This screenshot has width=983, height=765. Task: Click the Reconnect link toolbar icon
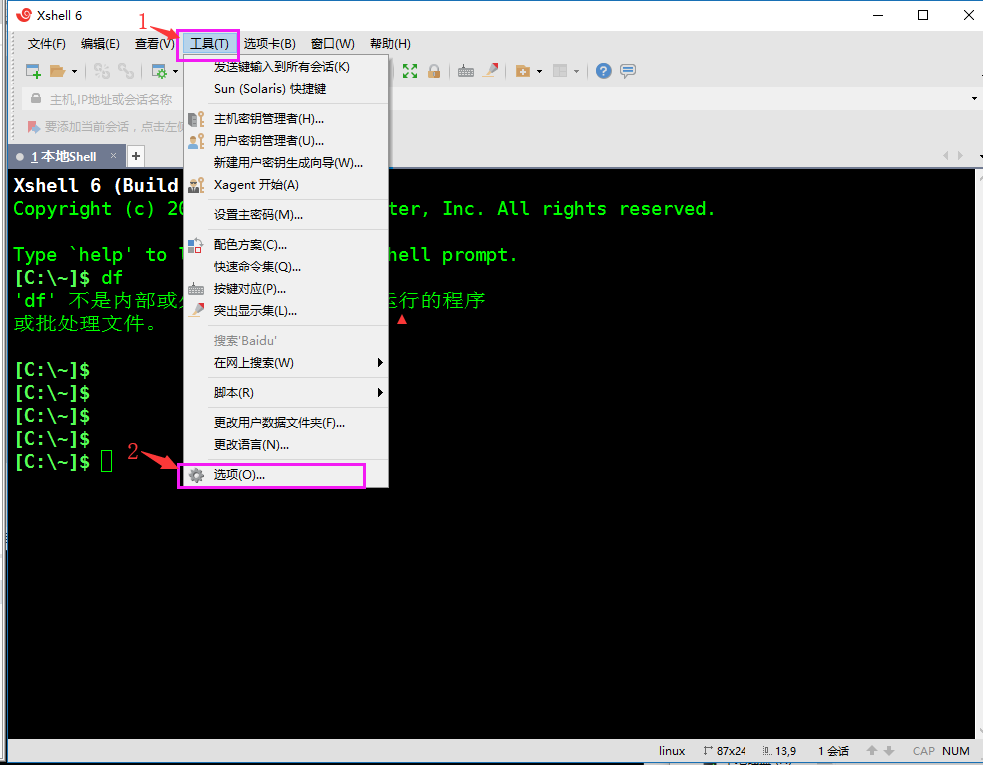pos(126,71)
